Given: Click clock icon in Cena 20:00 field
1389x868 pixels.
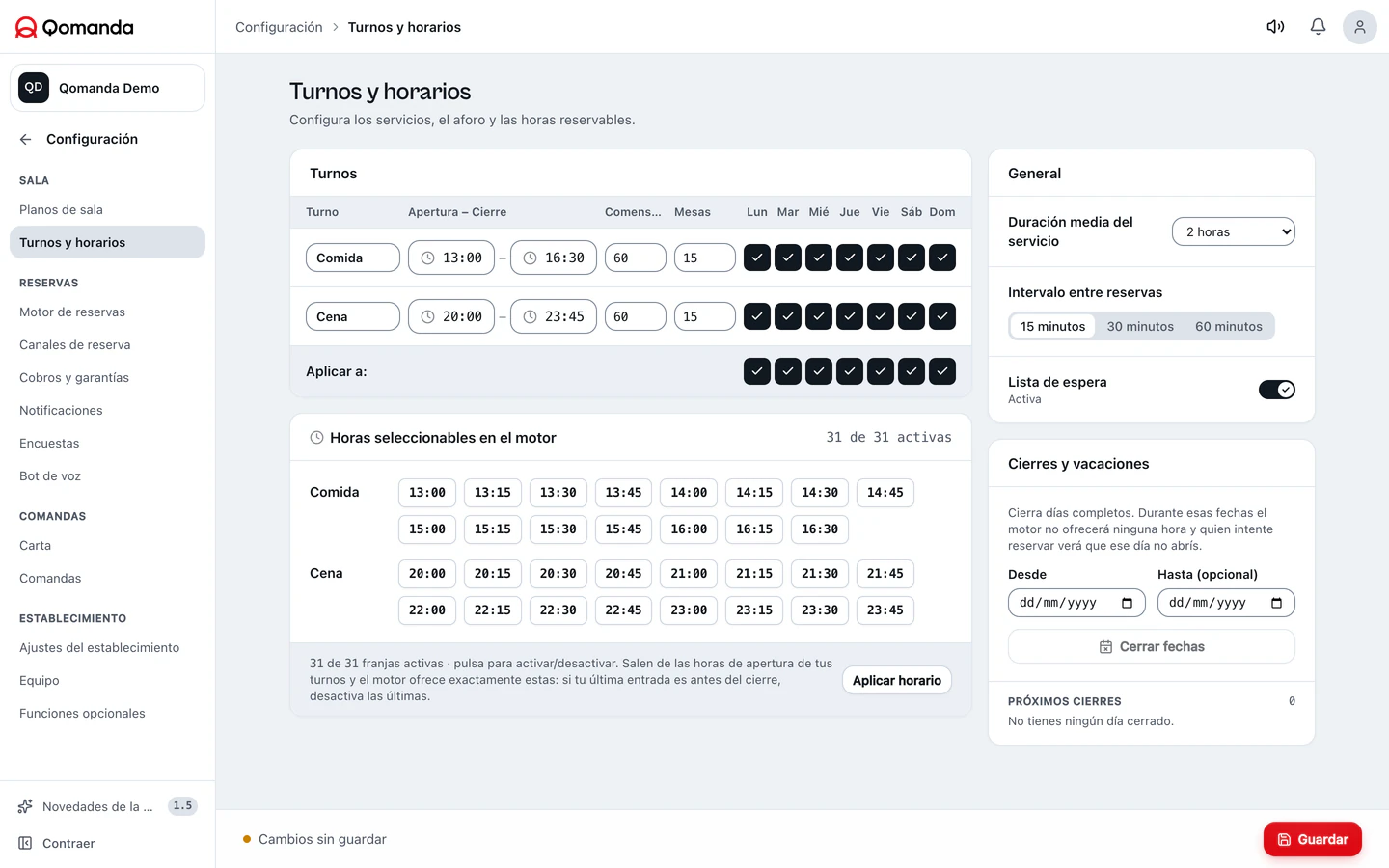Looking at the screenshot, I should pyautogui.click(x=427, y=316).
